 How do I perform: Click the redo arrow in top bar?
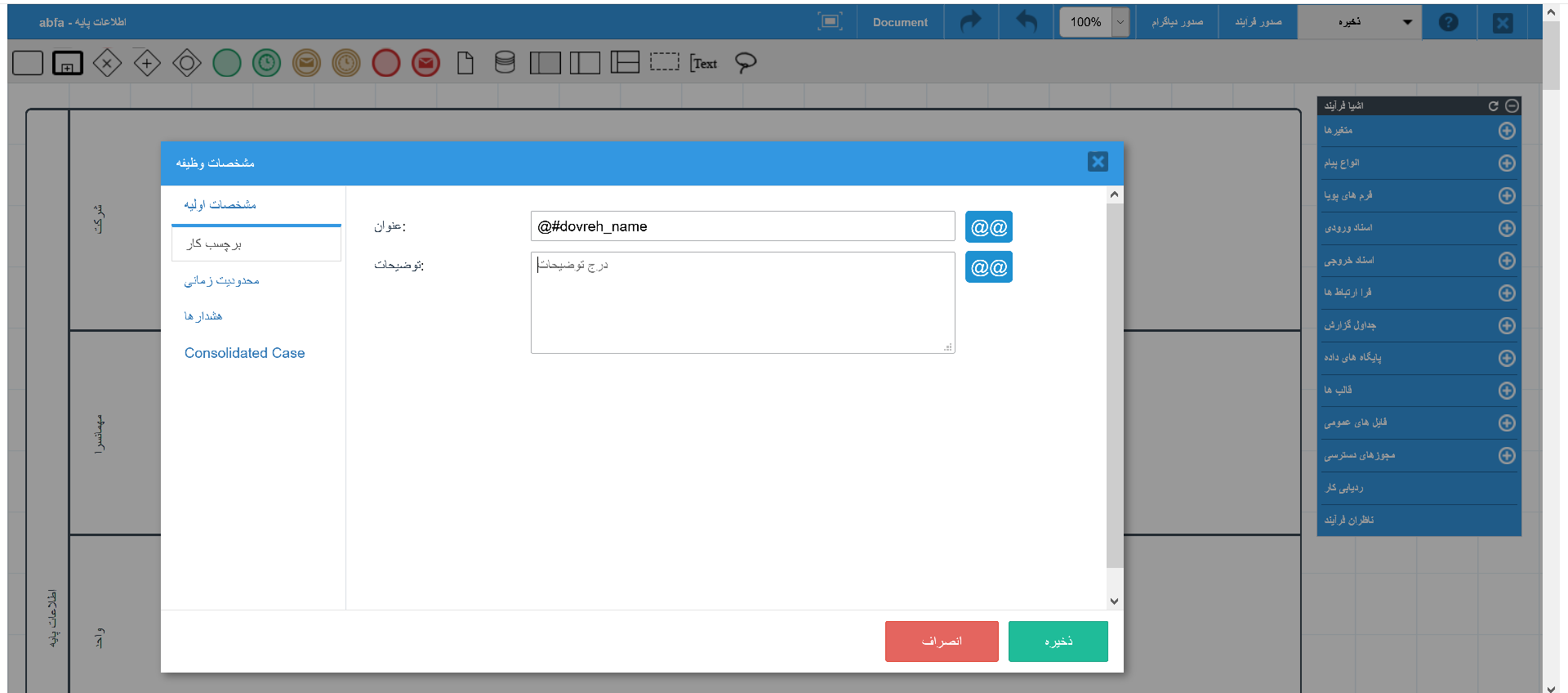coord(971,22)
